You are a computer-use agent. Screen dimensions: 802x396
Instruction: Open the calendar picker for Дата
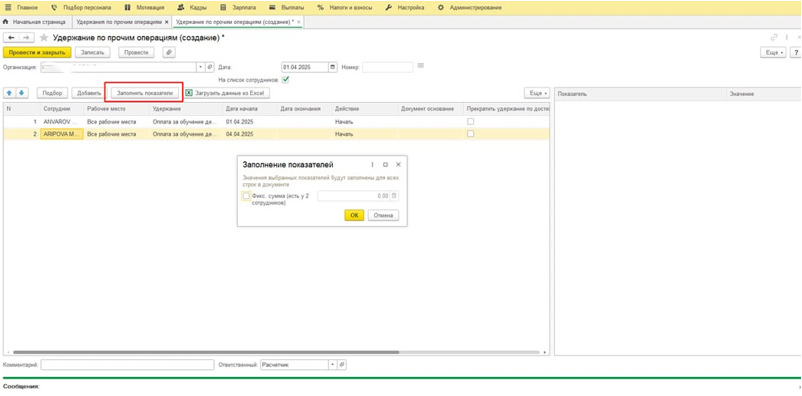333,67
